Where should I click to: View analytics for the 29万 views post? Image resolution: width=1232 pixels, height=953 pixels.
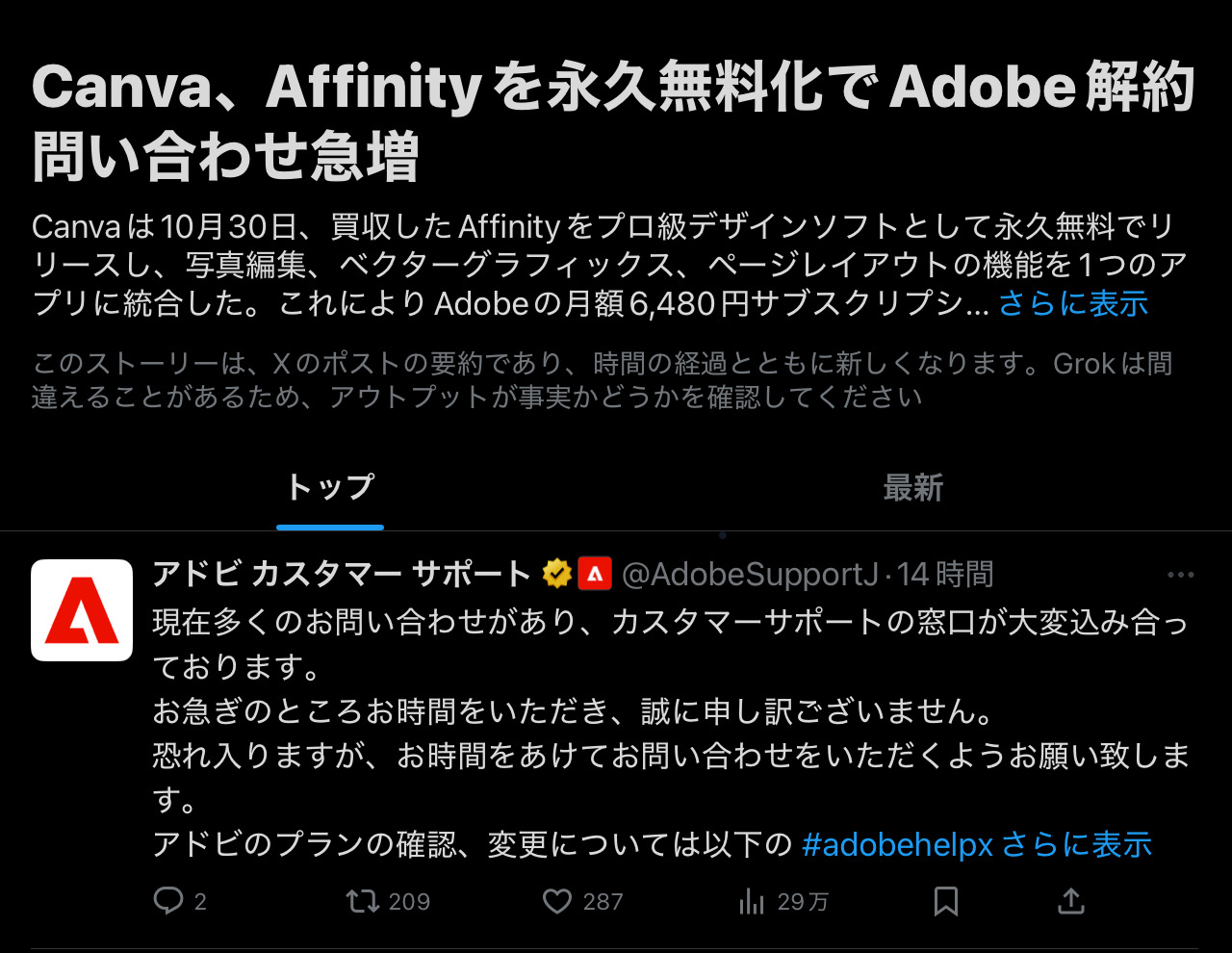click(752, 901)
